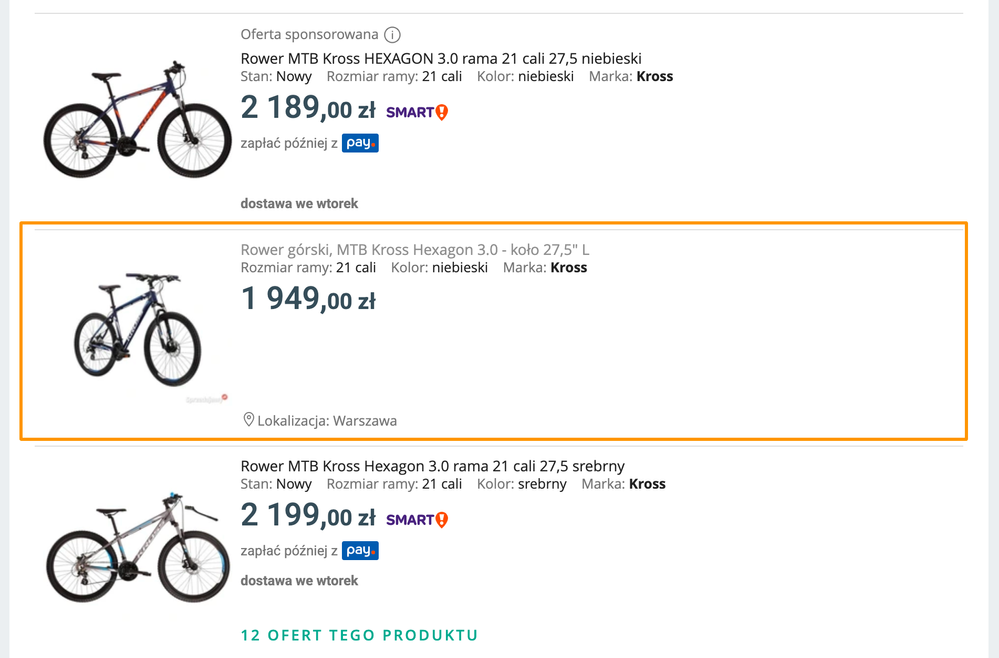Open Rower MTB Kross Hexagon 3.0 srebrny listing
Image resolution: width=999 pixels, height=658 pixels.
pyautogui.click(x=433, y=466)
